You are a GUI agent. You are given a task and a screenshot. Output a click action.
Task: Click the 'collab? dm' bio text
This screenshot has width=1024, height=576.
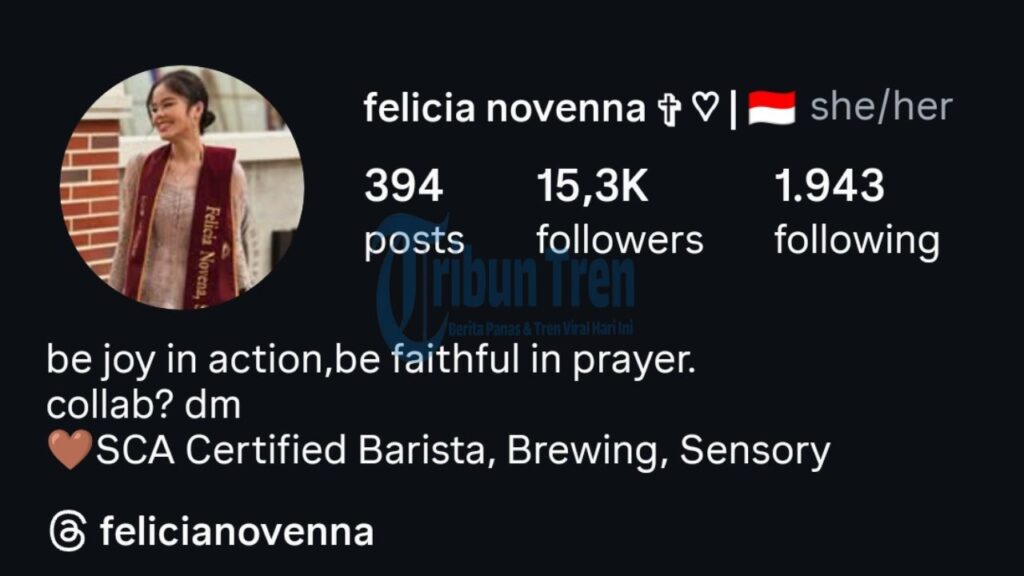(x=144, y=406)
